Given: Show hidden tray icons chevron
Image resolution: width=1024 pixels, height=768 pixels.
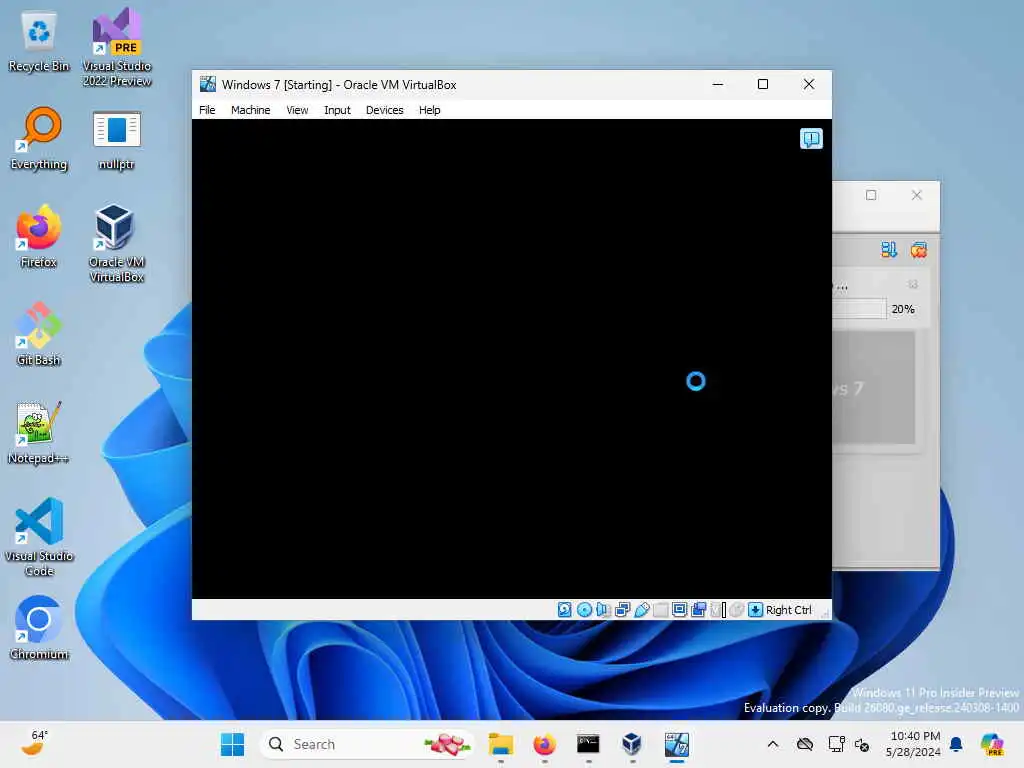Looking at the screenshot, I should click(x=773, y=744).
